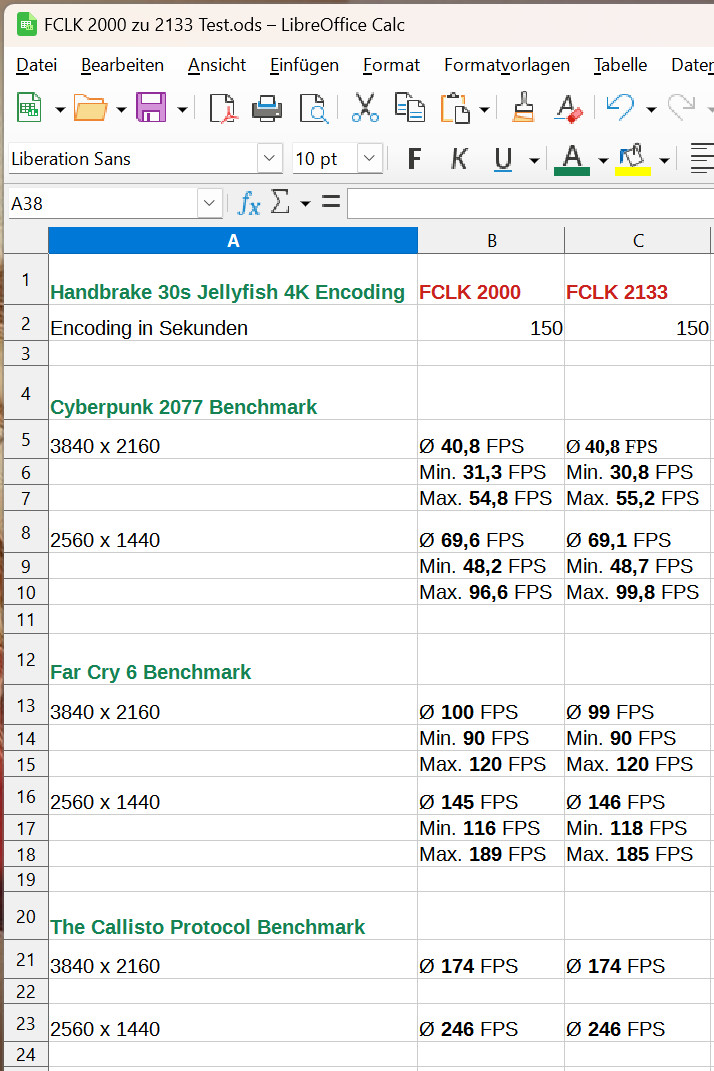
Task: Open Print Preview with magnifier icon
Action: 314,108
